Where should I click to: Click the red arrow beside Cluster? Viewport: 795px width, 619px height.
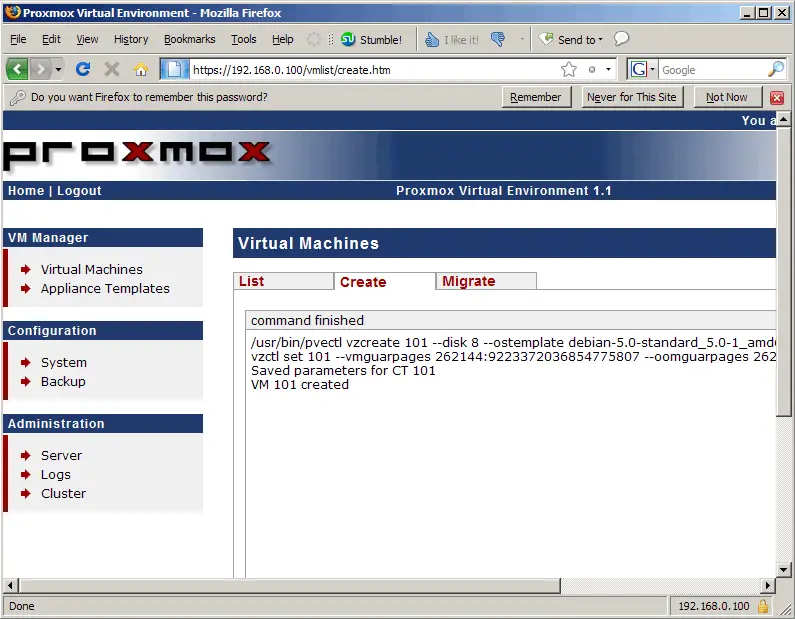[26, 493]
